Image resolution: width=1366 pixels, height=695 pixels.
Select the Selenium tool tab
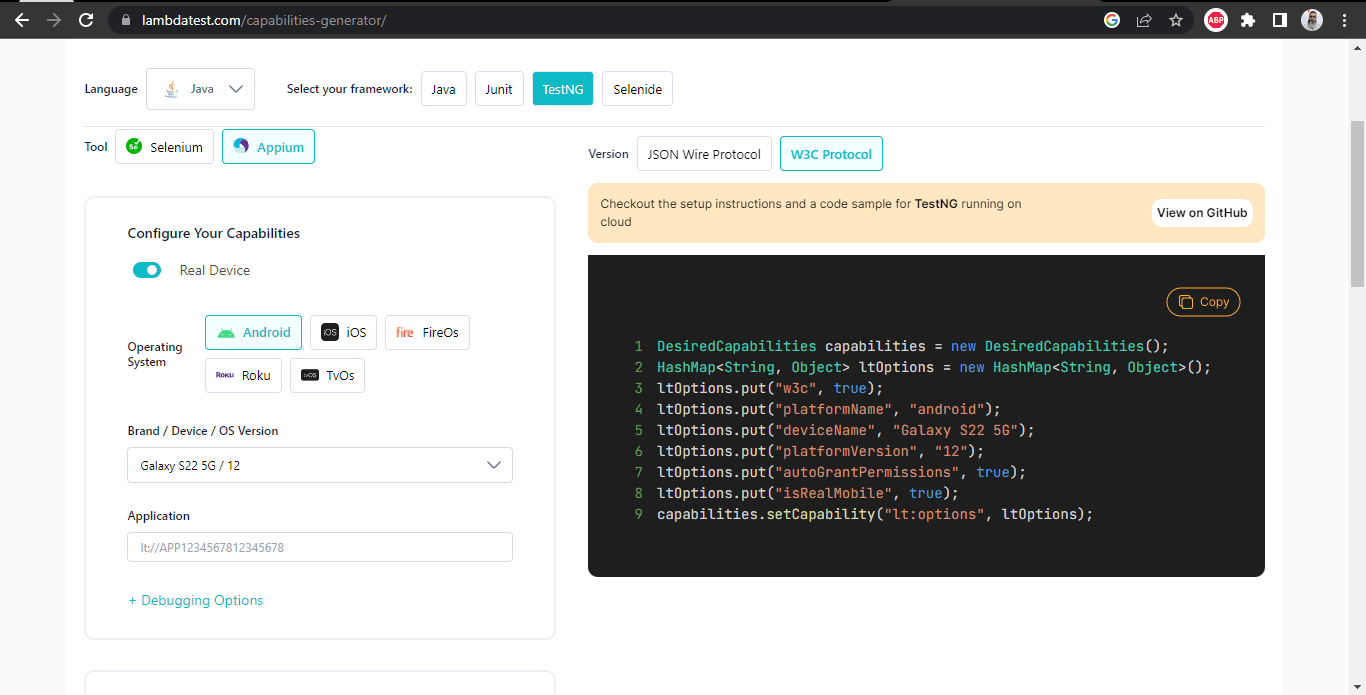(x=165, y=147)
